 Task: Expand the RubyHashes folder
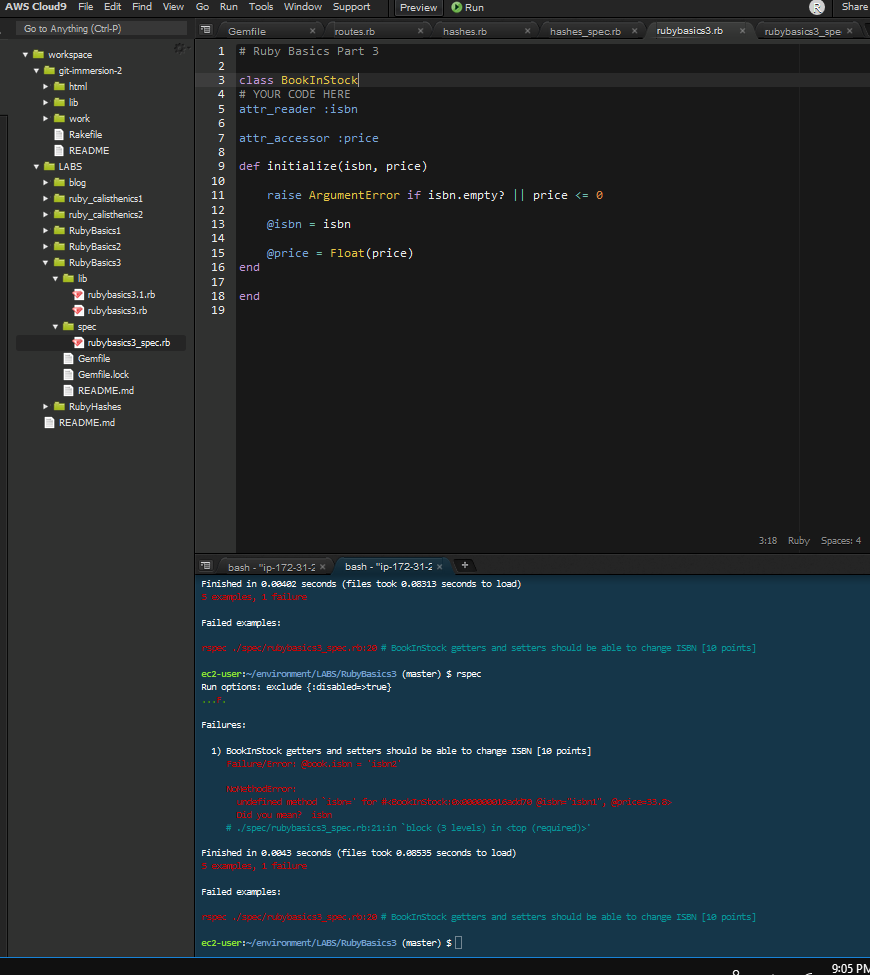tap(45, 406)
